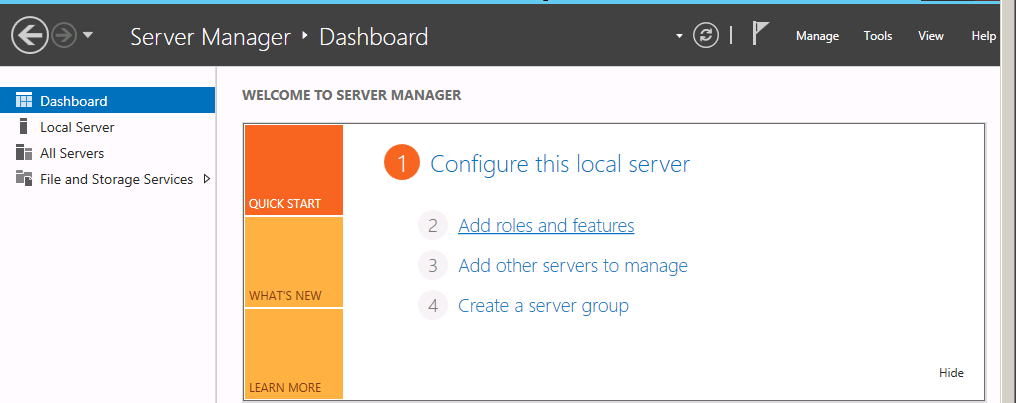Open dropdown arrow beside the refresh icon
The image size is (1016, 403).
click(x=680, y=36)
